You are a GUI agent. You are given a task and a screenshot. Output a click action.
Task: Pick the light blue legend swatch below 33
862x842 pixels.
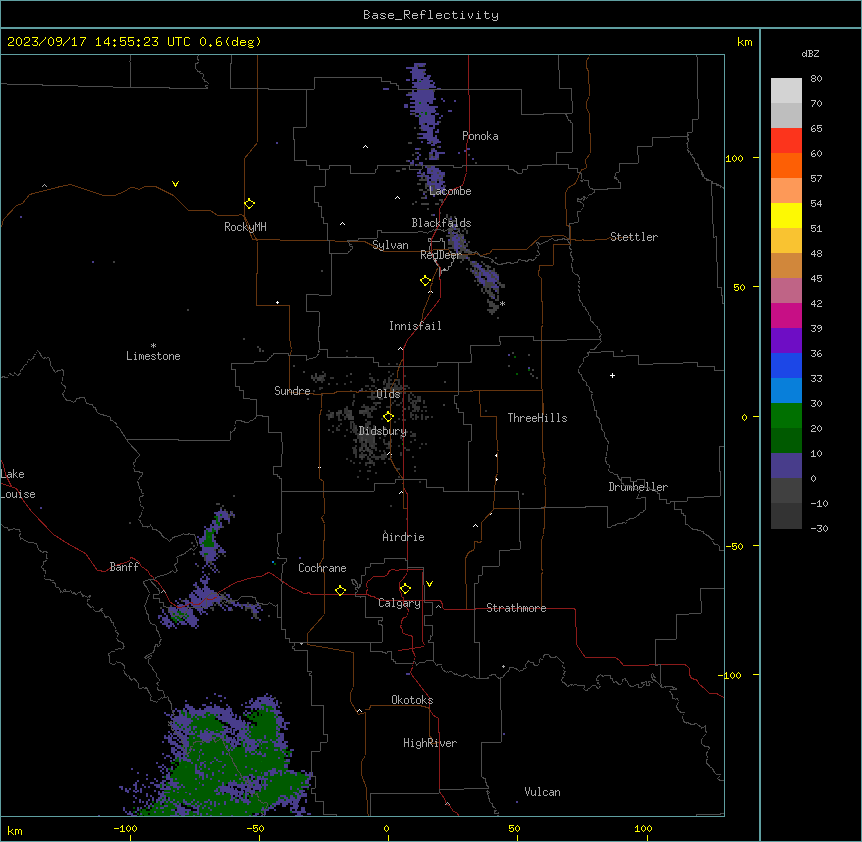[786, 390]
